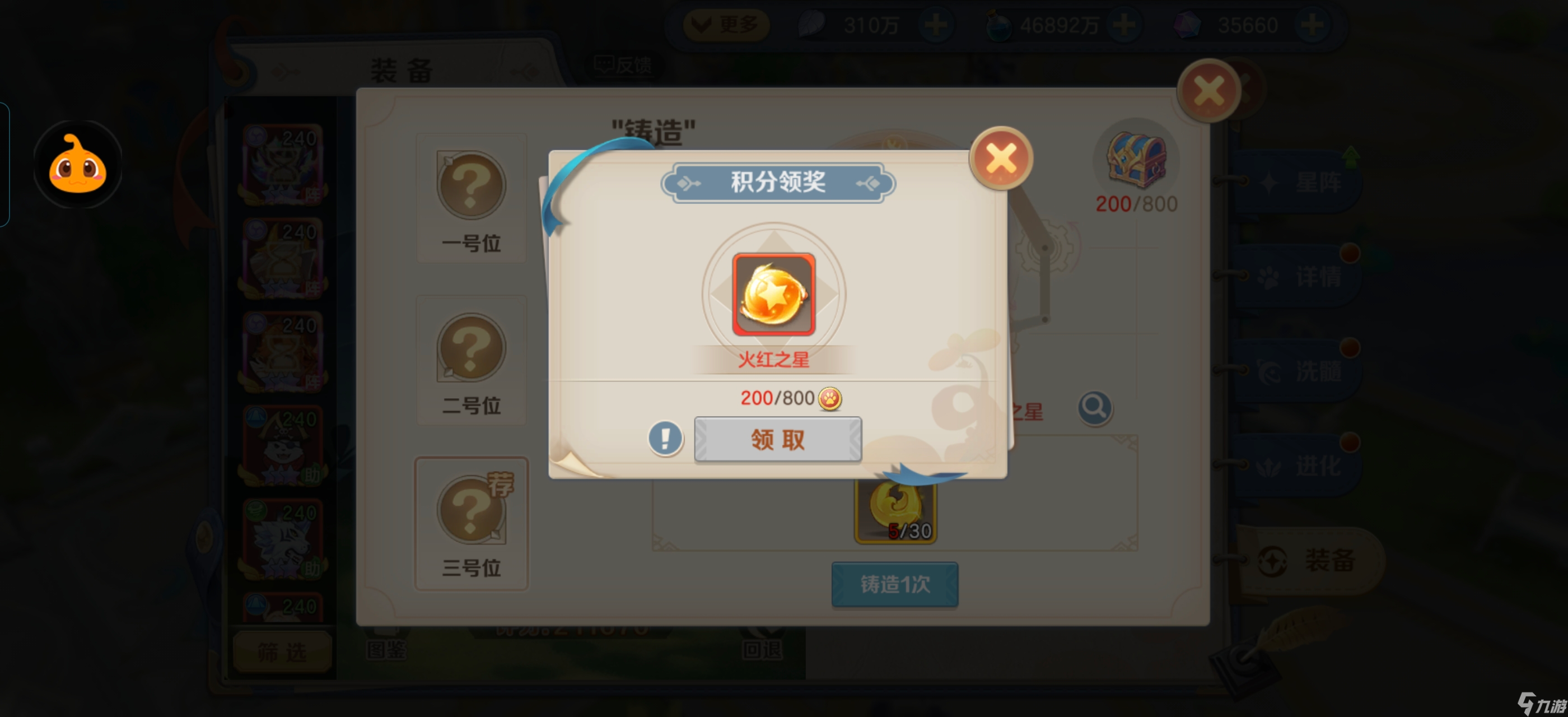The image size is (1568, 717).
Task: Open the blue exclamation info icon
Action: click(665, 438)
